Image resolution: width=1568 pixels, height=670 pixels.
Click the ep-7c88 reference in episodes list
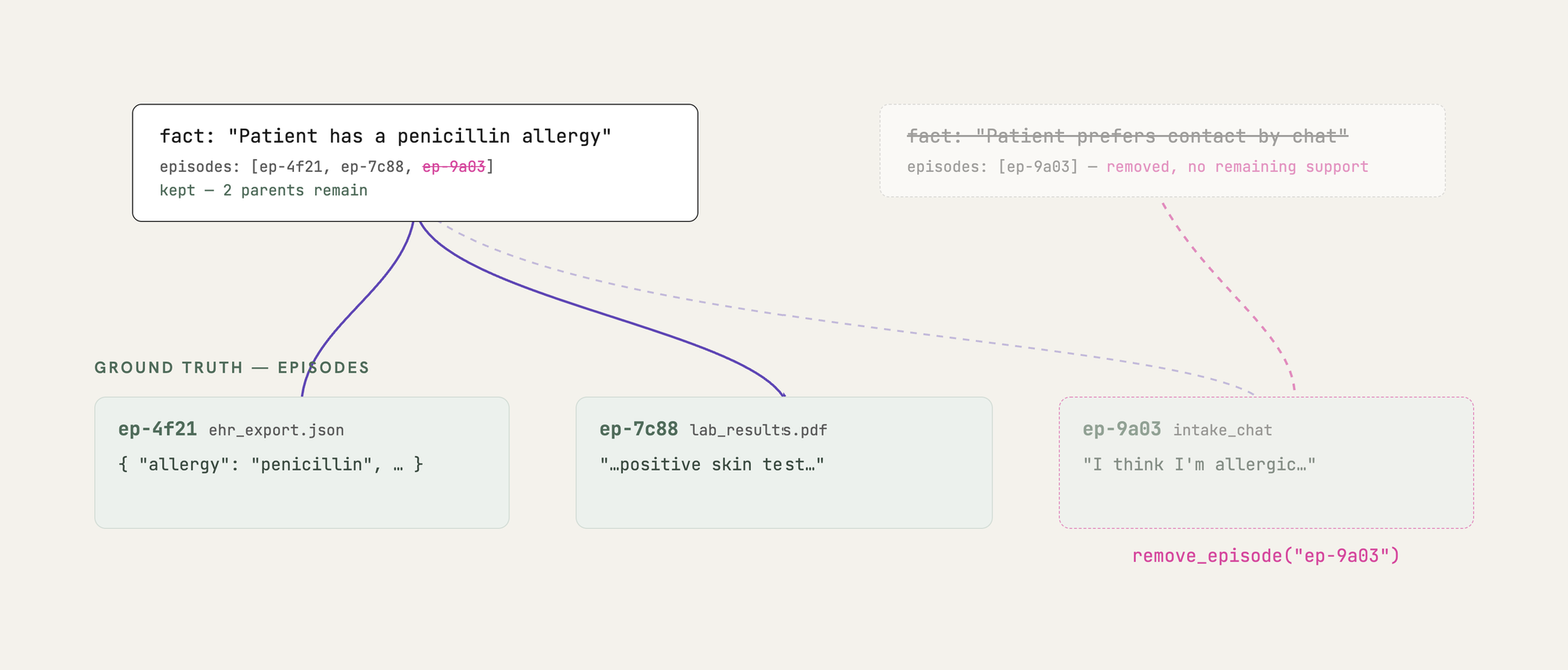tap(372, 166)
